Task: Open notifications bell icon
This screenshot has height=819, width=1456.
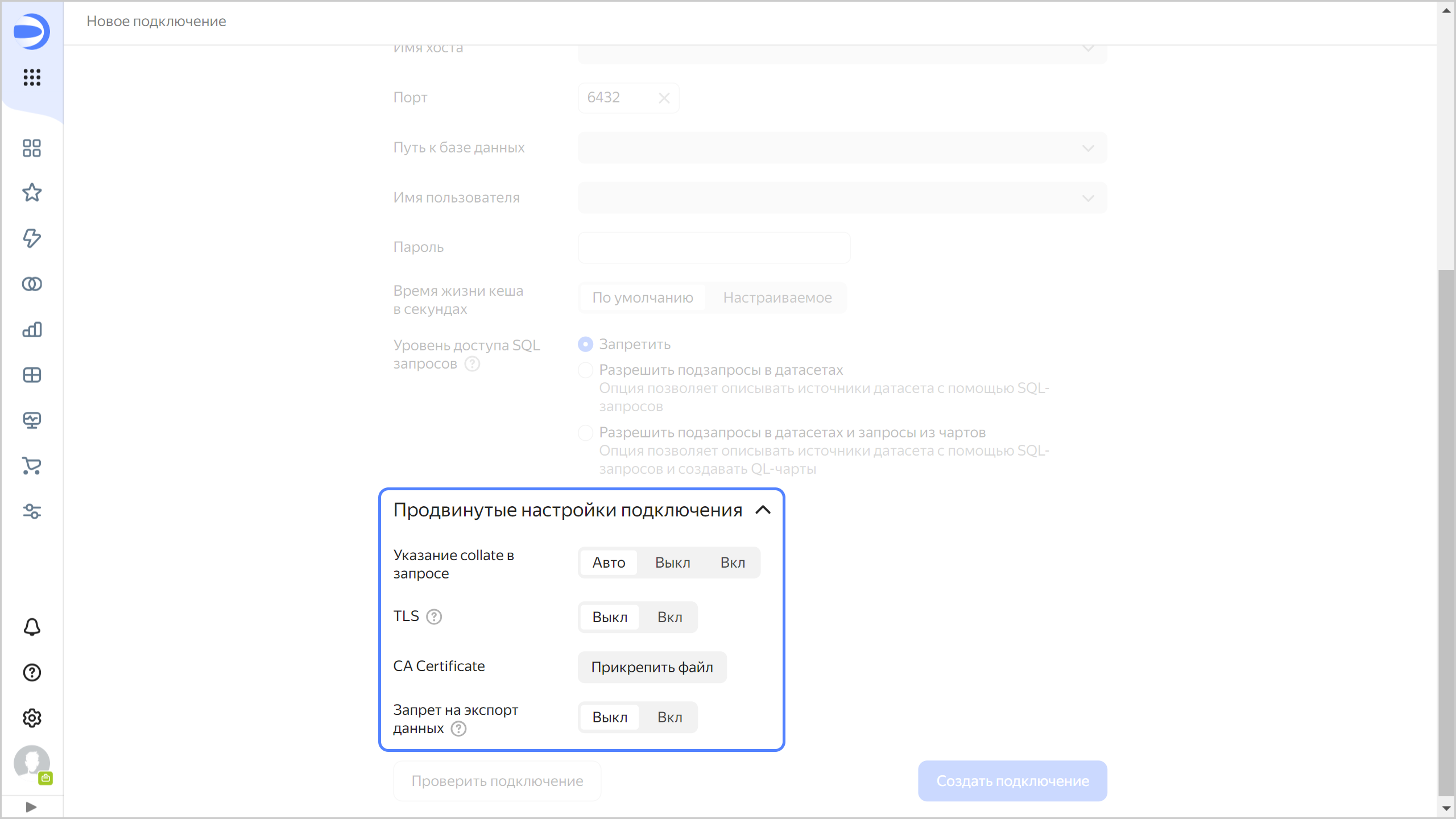Action: [32, 627]
